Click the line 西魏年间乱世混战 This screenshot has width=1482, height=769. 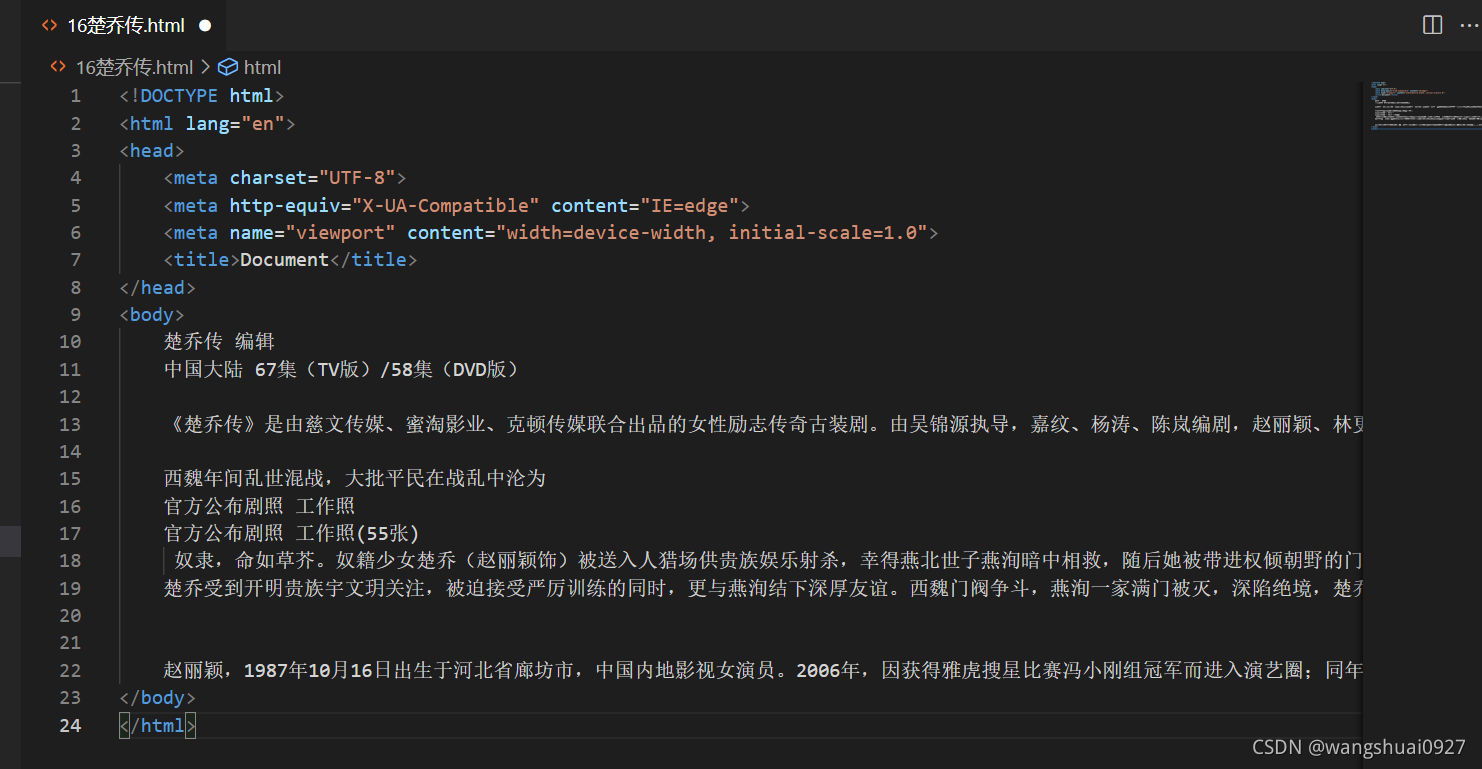point(355,479)
